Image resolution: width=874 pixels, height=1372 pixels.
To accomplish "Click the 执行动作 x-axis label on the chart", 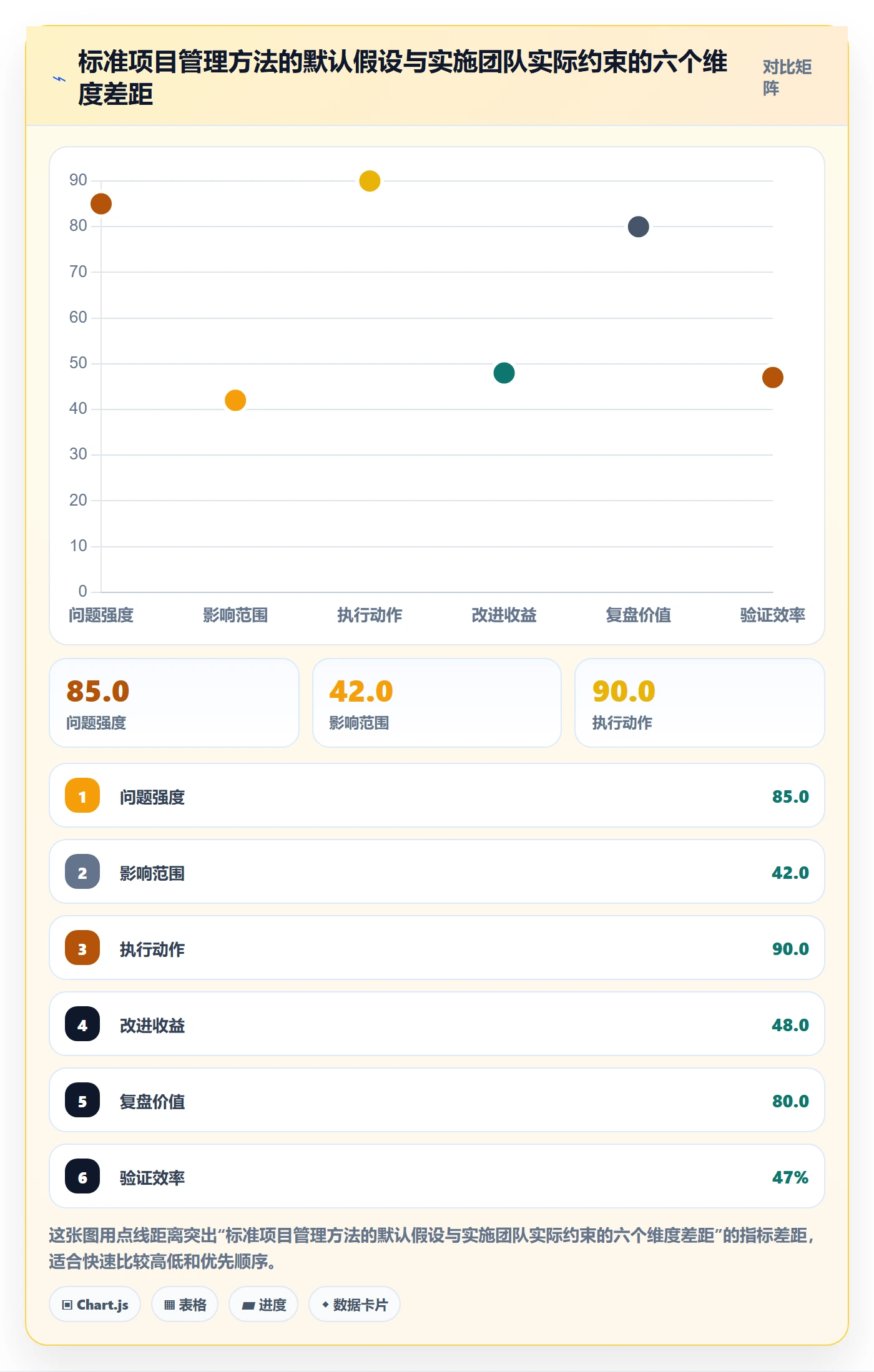I will click(370, 615).
